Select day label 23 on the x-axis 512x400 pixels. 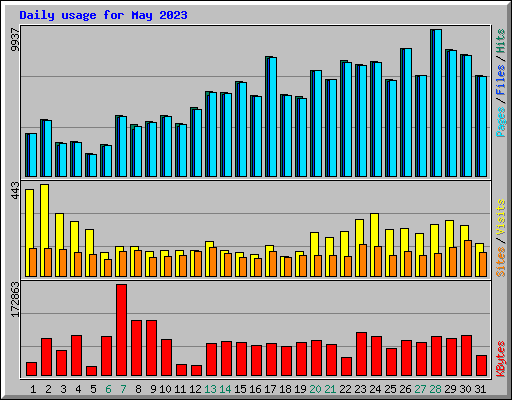pos(360,389)
